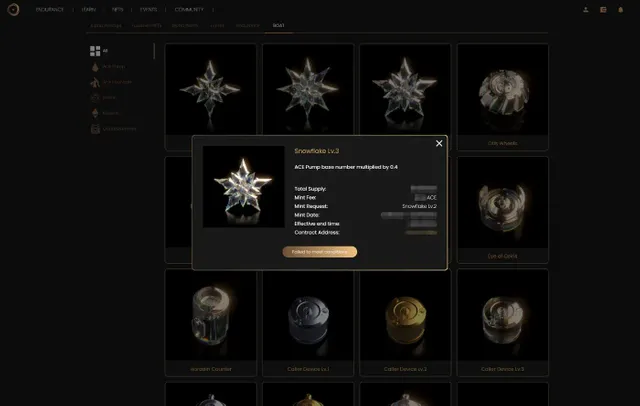Open the LEARN menu

click(x=89, y=9)
